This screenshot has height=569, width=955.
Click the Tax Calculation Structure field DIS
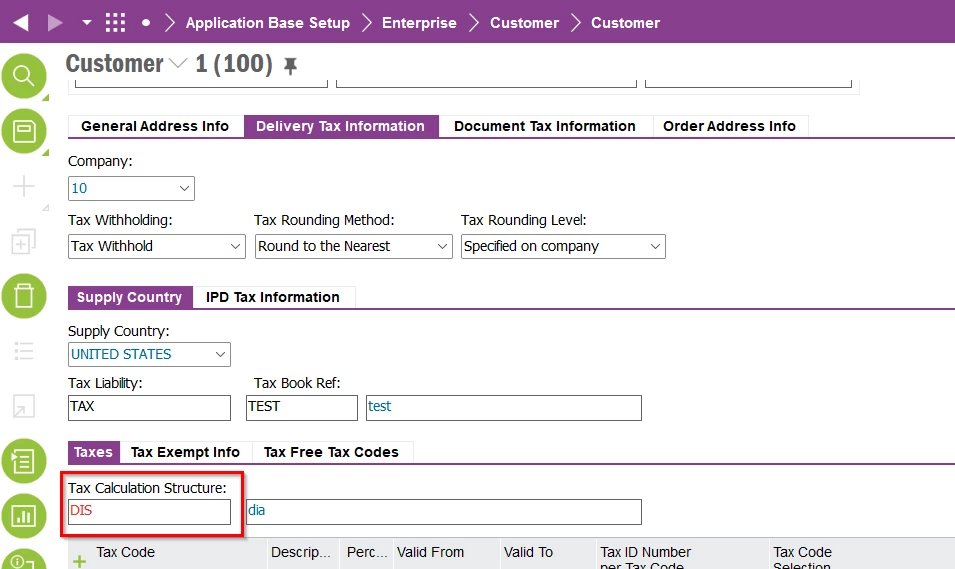click(x=149, y=512)
